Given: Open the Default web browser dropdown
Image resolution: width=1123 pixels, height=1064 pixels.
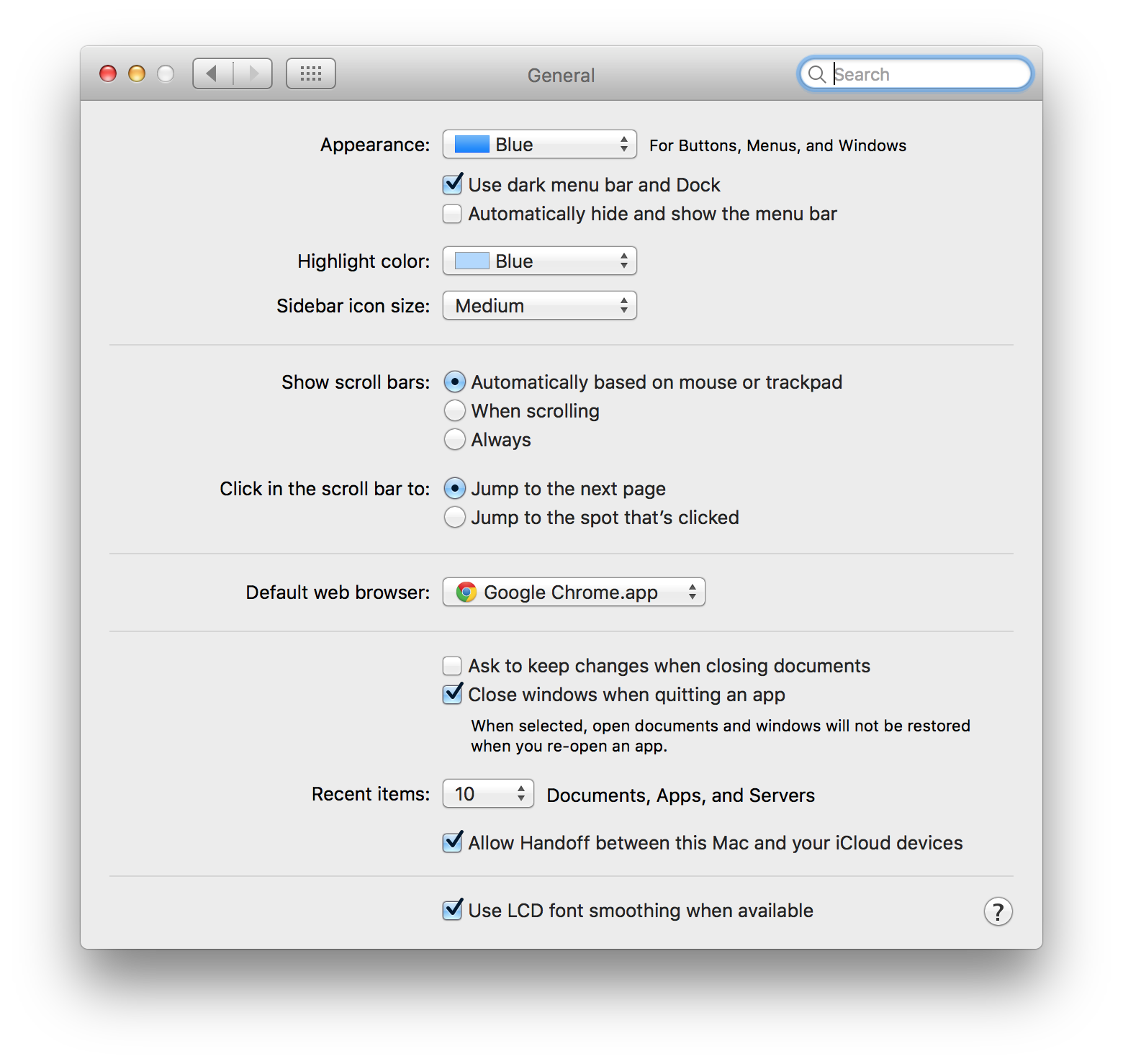Looking at the screenshot, I should coord(574,592).
